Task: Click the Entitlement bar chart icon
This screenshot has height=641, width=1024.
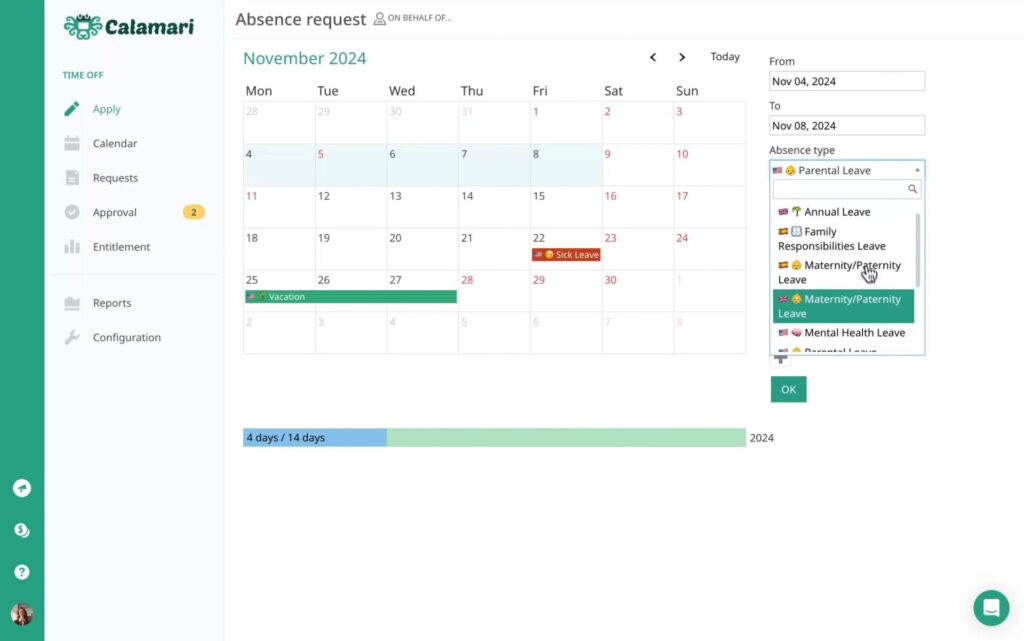Action: click(x=72, y=247)
